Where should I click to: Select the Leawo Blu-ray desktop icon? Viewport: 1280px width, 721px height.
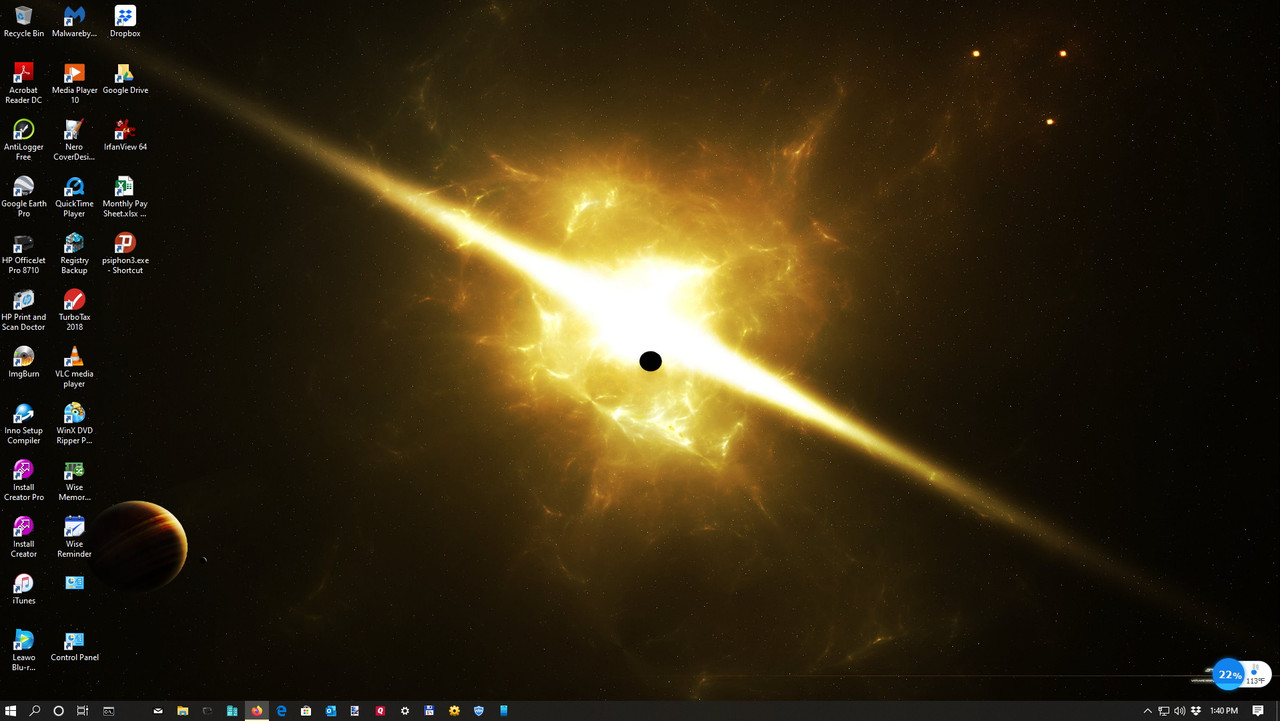[x=24, y=652]
